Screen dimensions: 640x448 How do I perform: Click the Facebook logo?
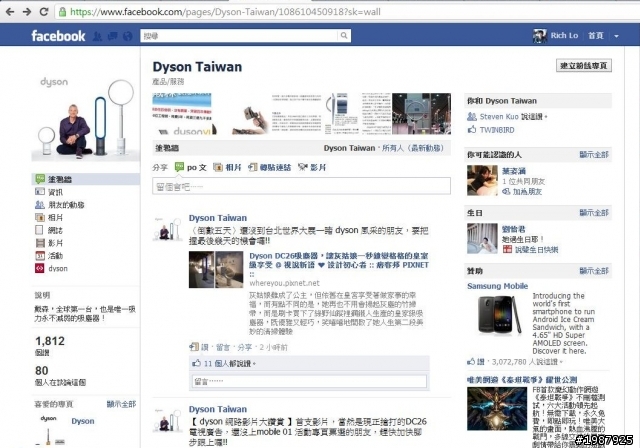pyautogui.click(x=58, y=36)
